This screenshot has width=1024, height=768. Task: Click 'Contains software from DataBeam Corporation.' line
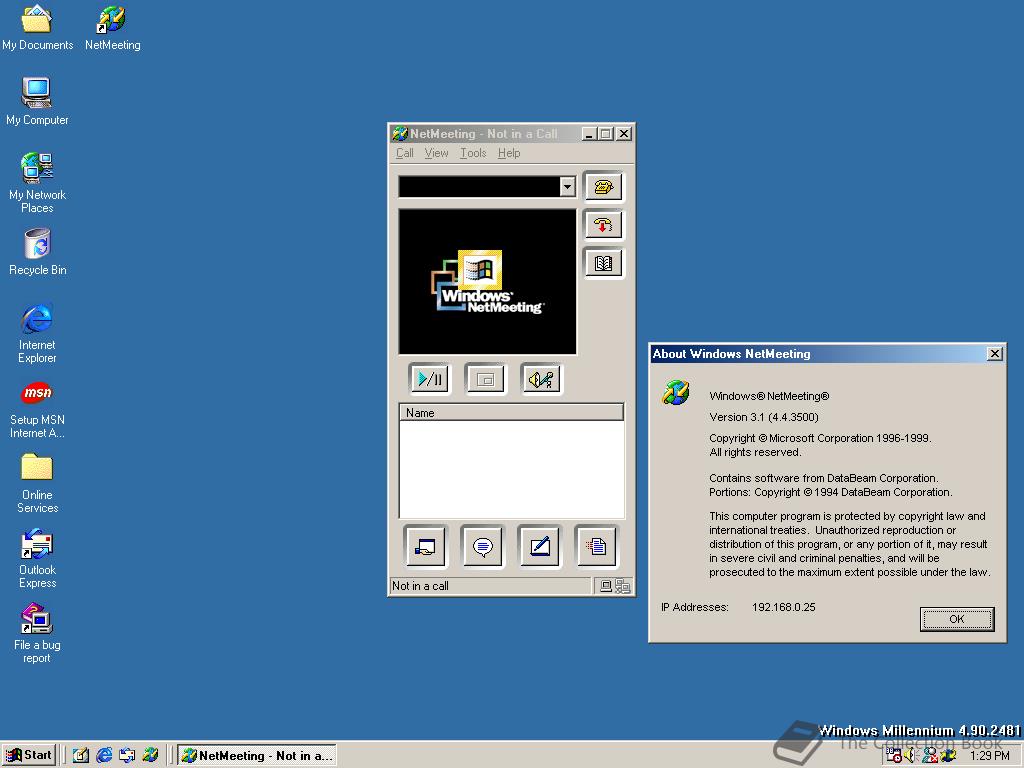[x=824, y=478]
